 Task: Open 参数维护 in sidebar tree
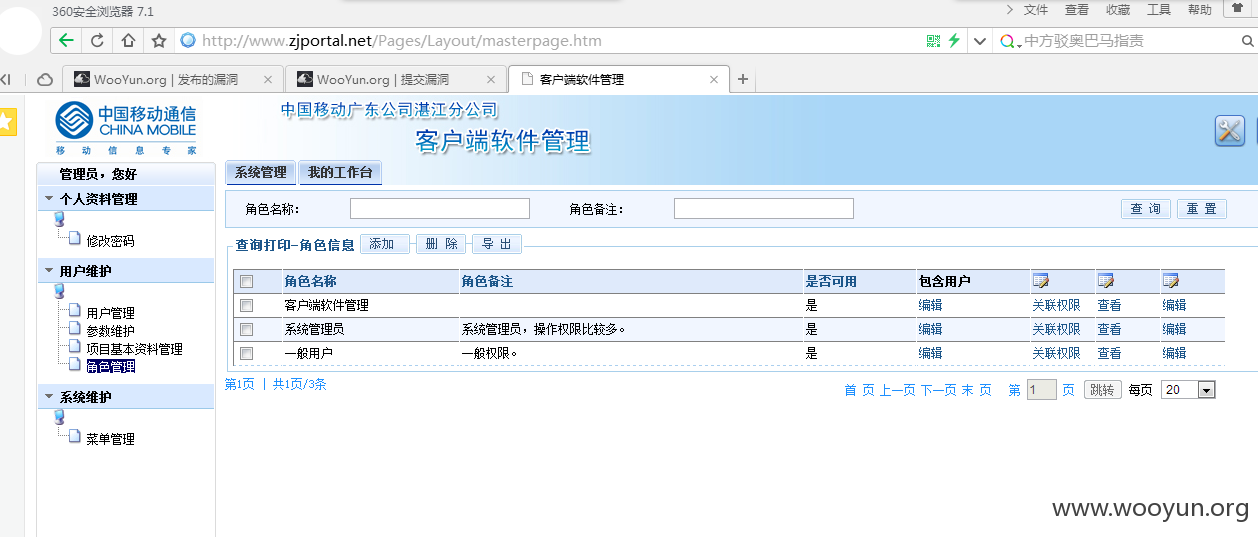[110, 331]
